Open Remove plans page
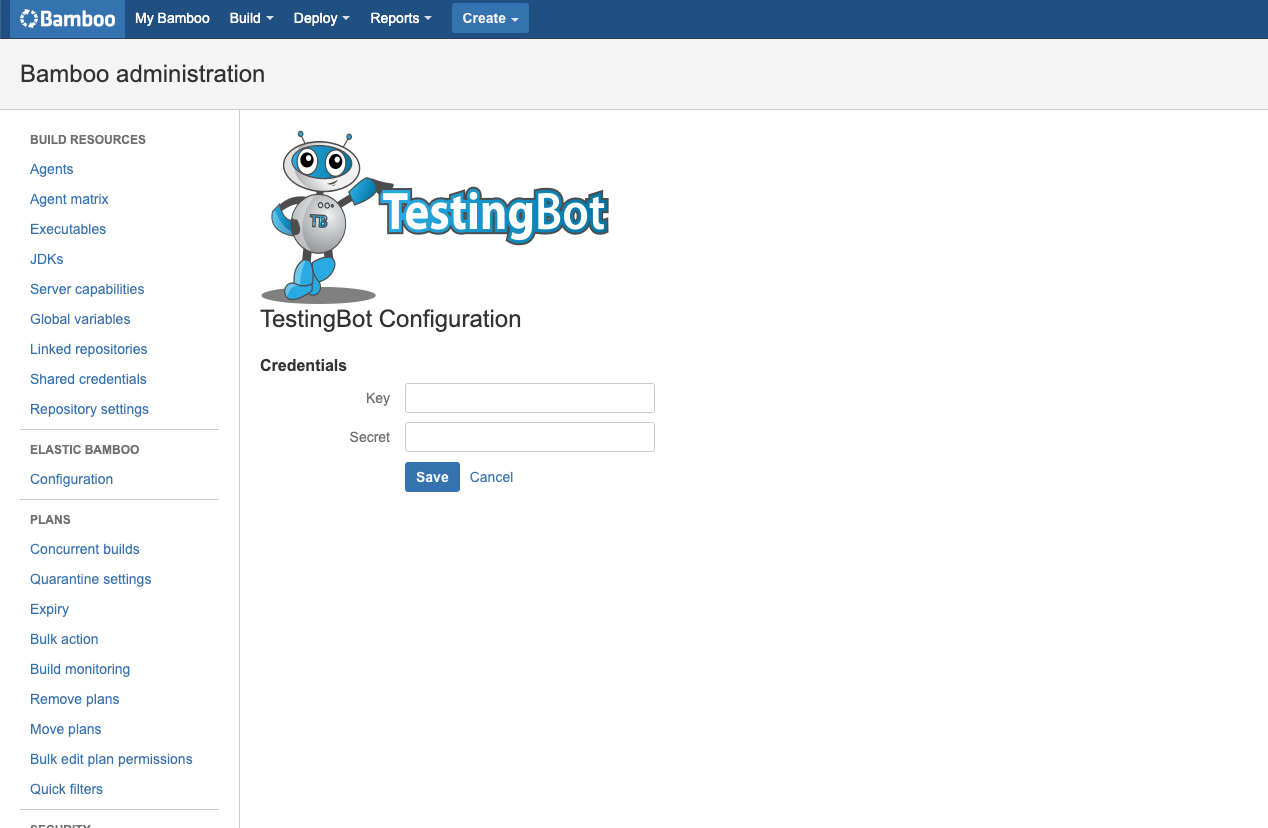Image resolution: width=1268 pixels, height=828 pixels. 75,699
